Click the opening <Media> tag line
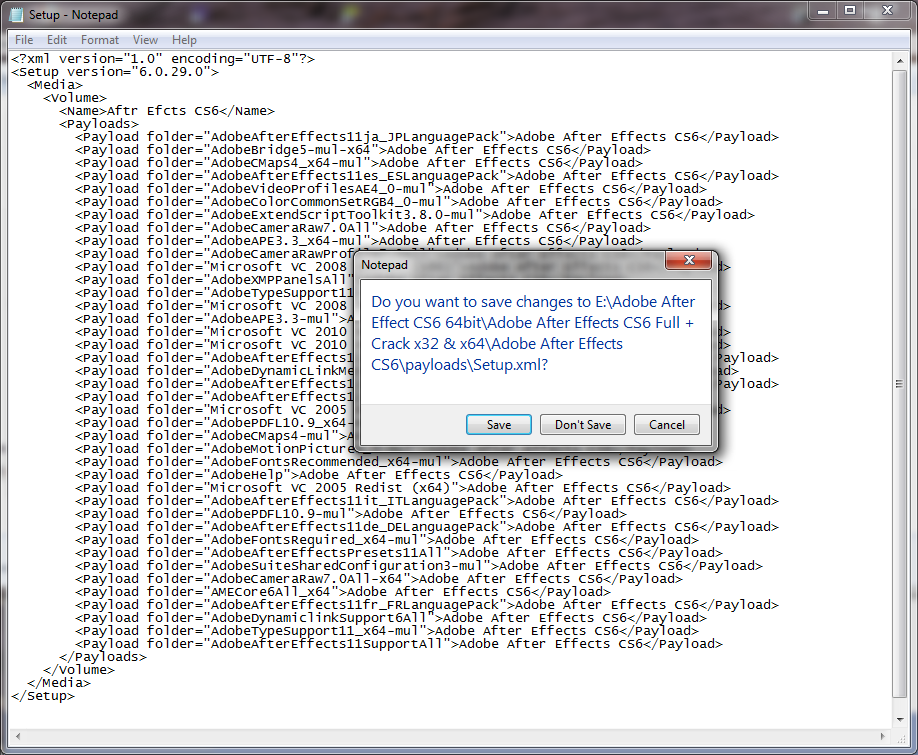 coord(55,84)
